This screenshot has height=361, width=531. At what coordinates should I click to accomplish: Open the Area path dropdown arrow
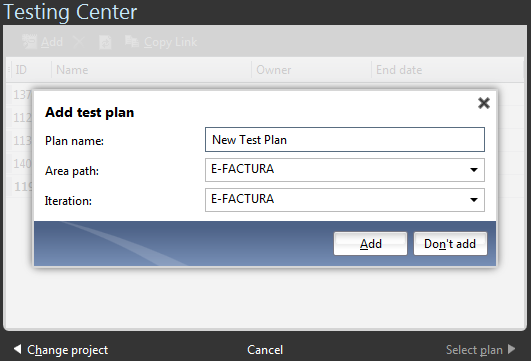click(x=474, y=170)
